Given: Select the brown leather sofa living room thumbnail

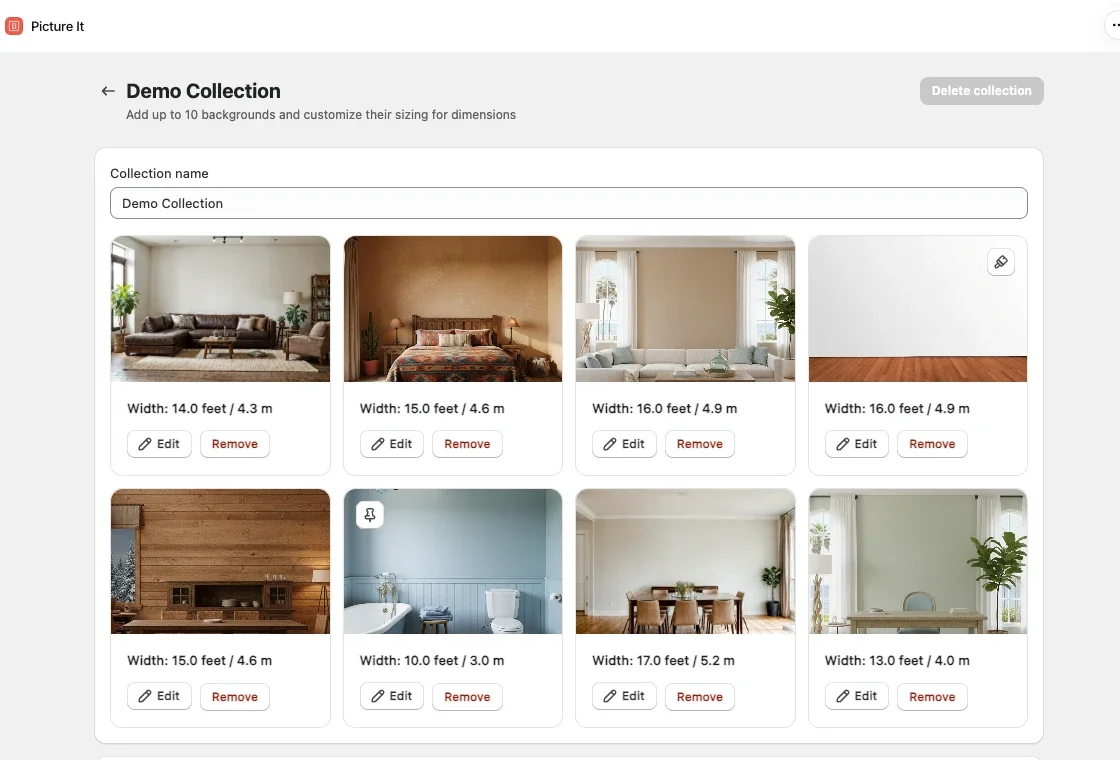Looking at the screenshot, I should (x=221, y=309).
